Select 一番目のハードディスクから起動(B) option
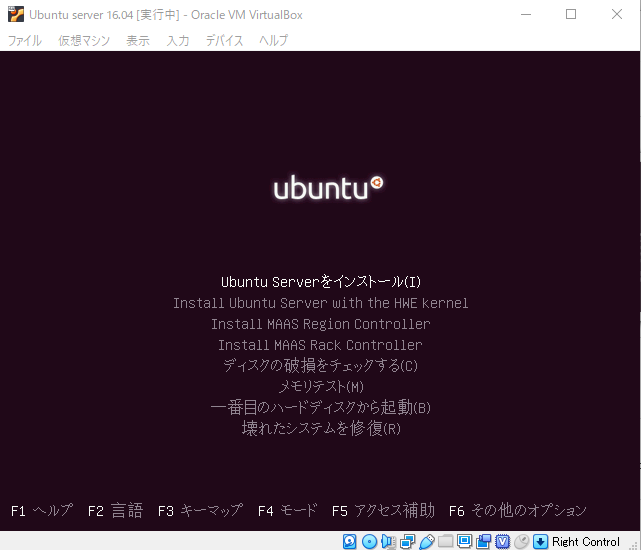The height and width of the screenshot is (550, 641). pos(320,407)
